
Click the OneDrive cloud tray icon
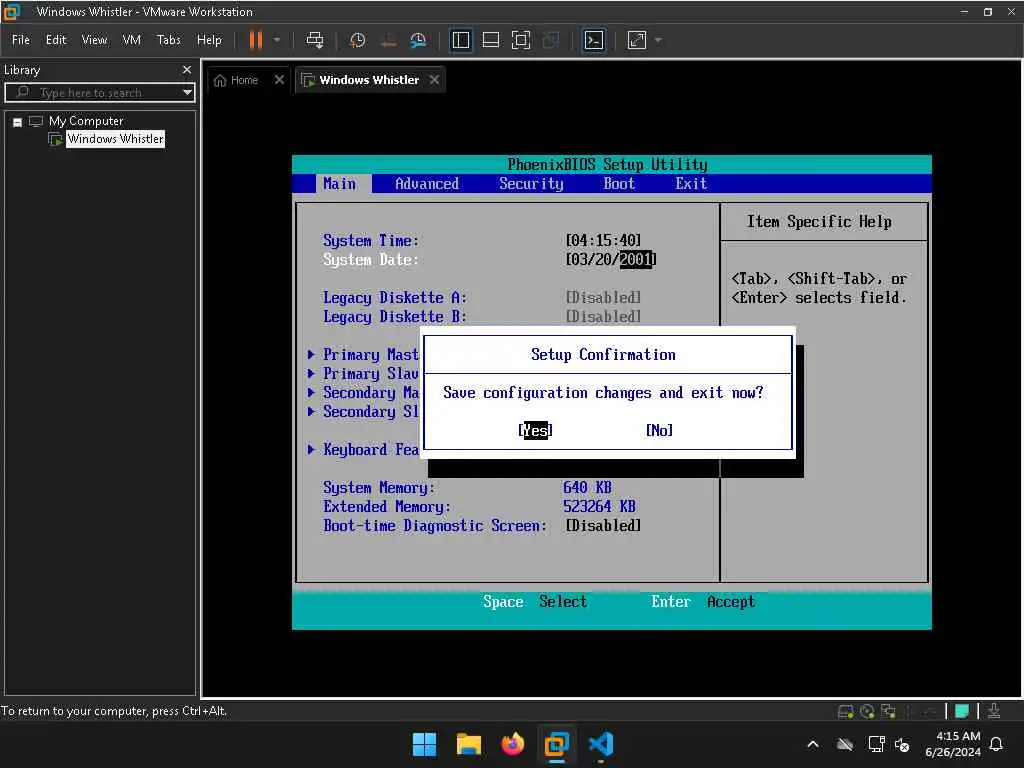(x=844, y=744)
